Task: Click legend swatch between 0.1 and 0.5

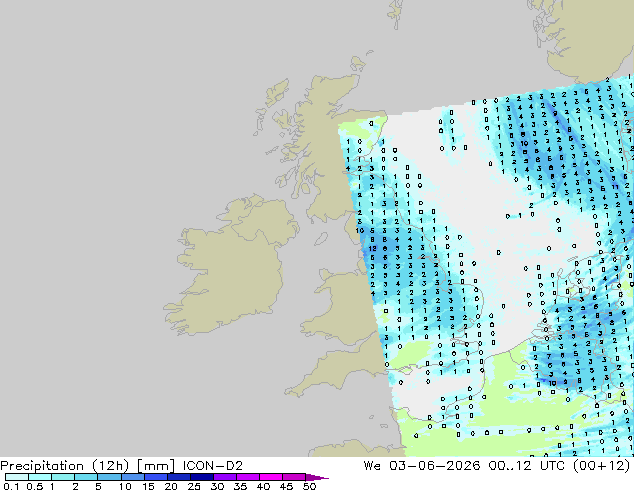Action: pyautogui.click(x=17, y=477)
